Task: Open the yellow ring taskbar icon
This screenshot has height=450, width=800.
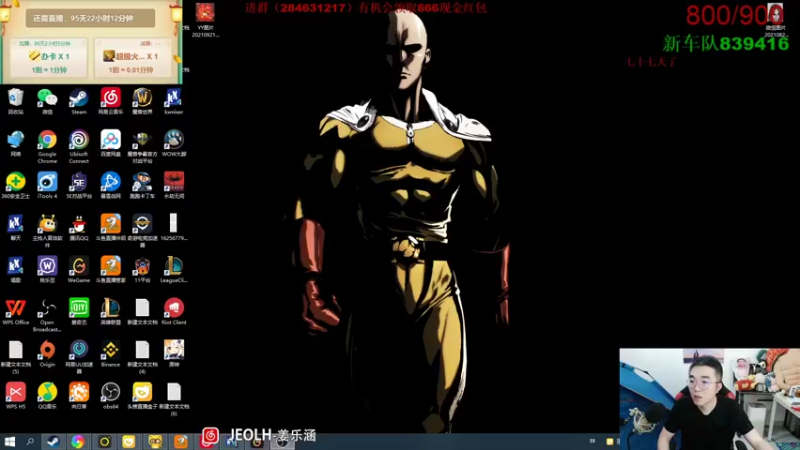Action: pos(104,442)
